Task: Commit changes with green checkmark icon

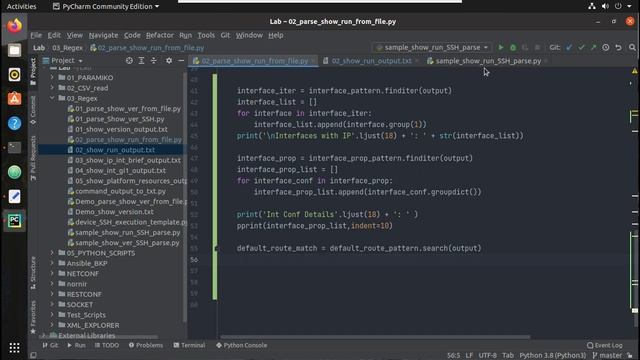Action: tap(581, 48)
